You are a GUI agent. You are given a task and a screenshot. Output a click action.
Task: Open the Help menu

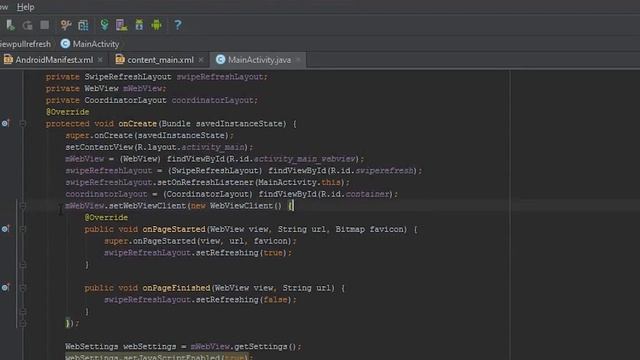pyautogui.click(x=25, y=7)
